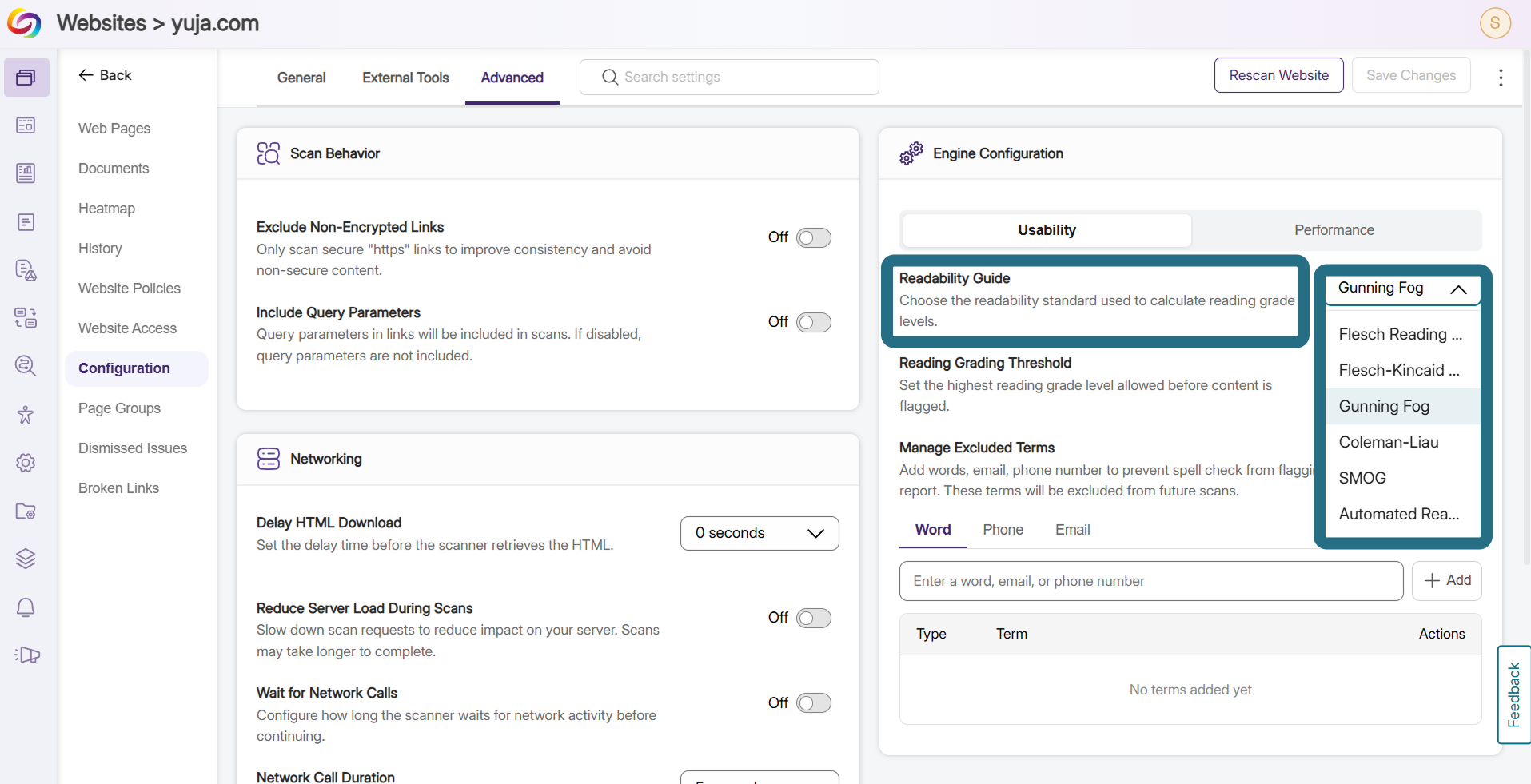1531x784 pixels.
Task: Open the stacked layers icon in sidebar
Action: point(26,559)
